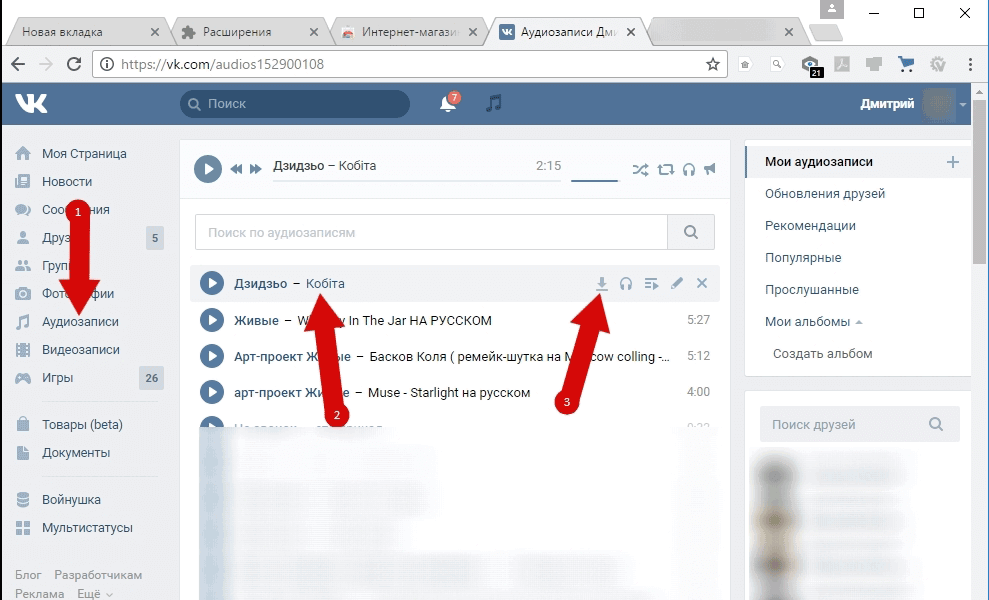The width and height of the screenshot is (989, 600).
Task: Focus the Поиск друзей field
Action: 859,424
